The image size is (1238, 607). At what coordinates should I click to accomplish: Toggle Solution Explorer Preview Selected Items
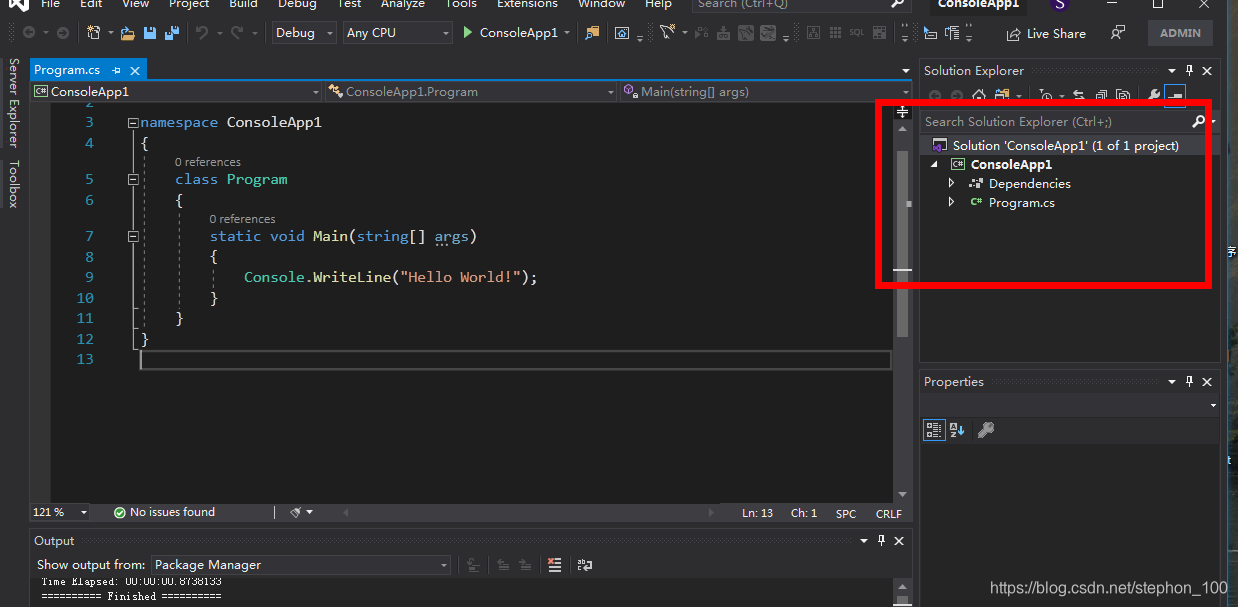pos(1175,95)
